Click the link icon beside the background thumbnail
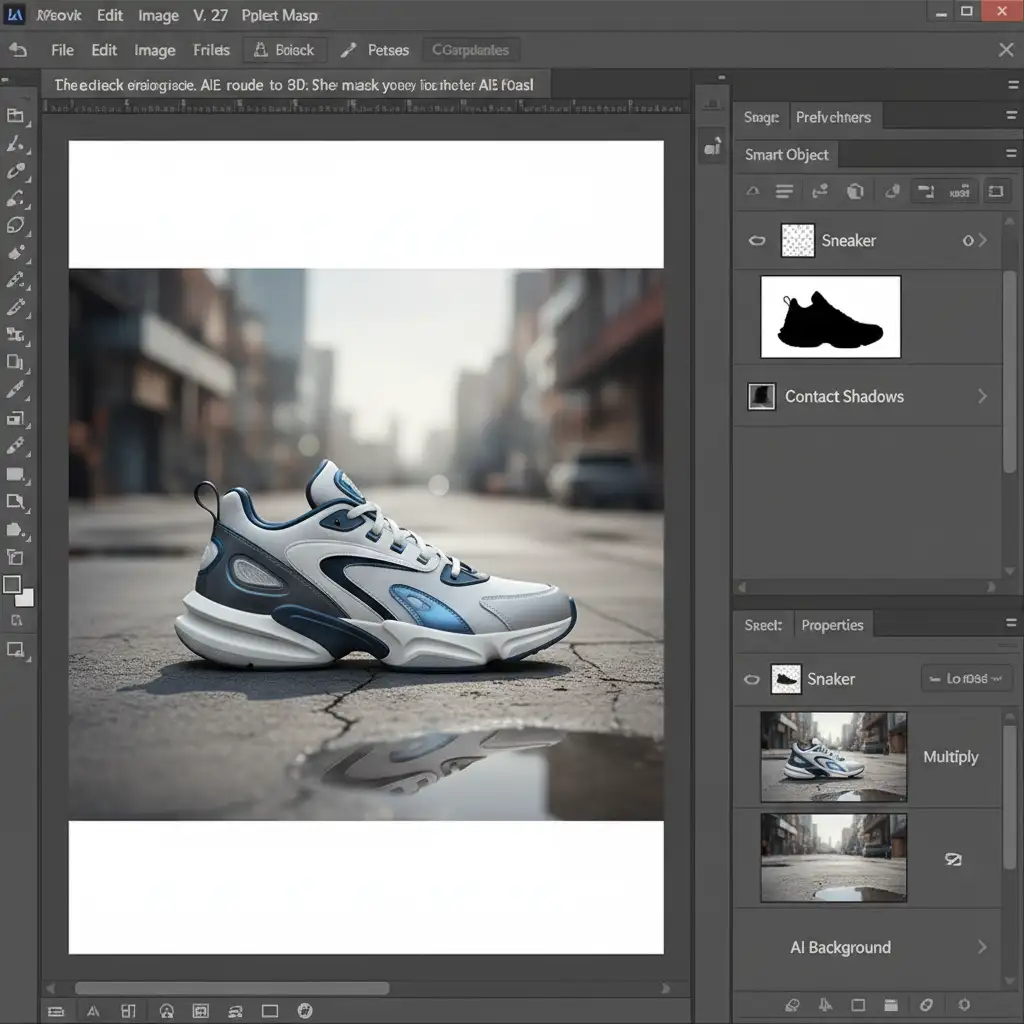The width and height of the screenshot is (1024, 1024). (x=953, y=859)
